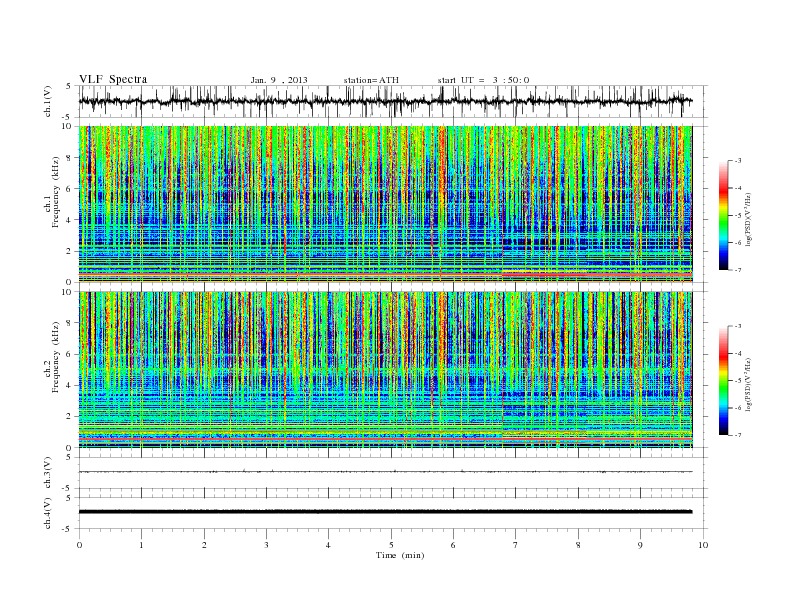Click the ch.3 voltage trace panel
Screen dimensions: 792x612
(x=393, y=473)
